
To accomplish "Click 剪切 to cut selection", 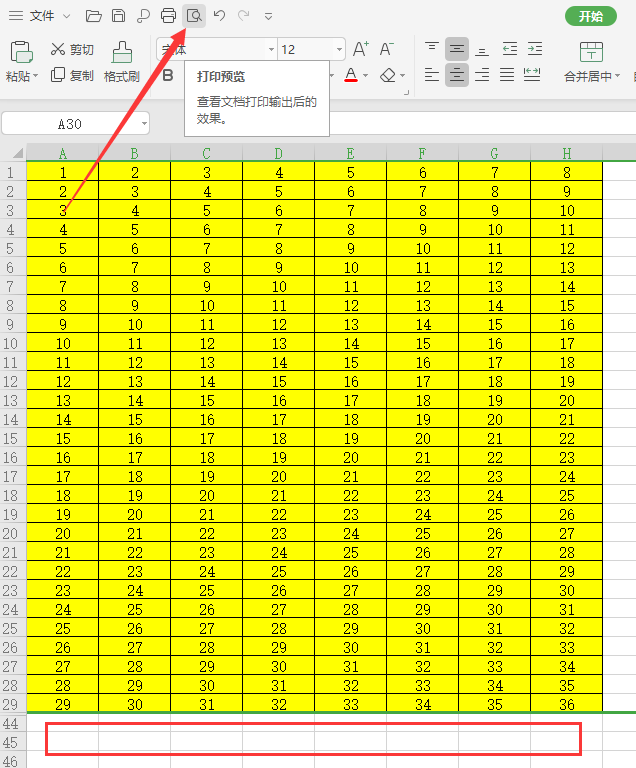I will point(72,49).
